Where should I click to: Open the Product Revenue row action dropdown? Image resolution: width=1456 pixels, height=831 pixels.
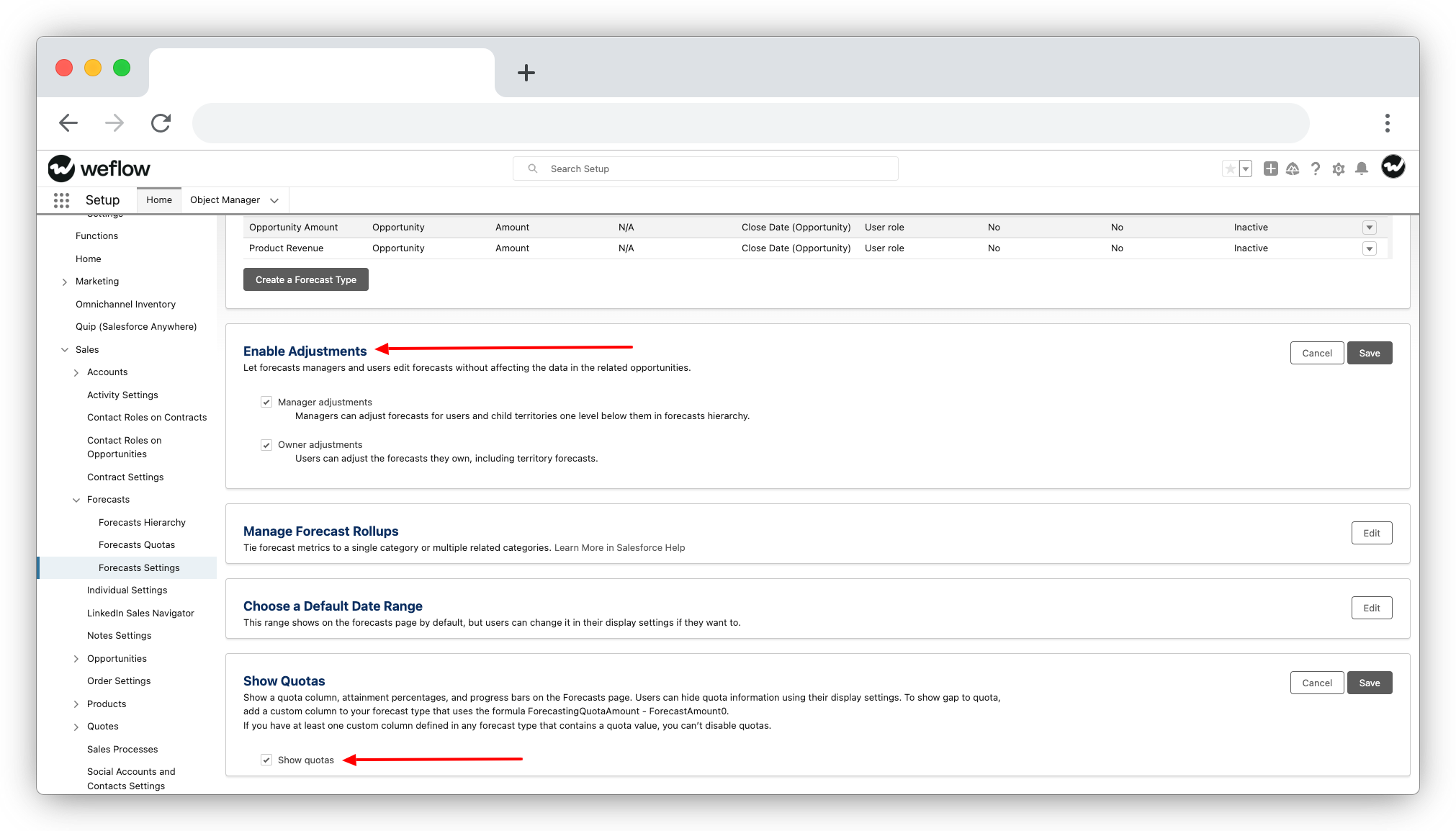point(1369,248)
